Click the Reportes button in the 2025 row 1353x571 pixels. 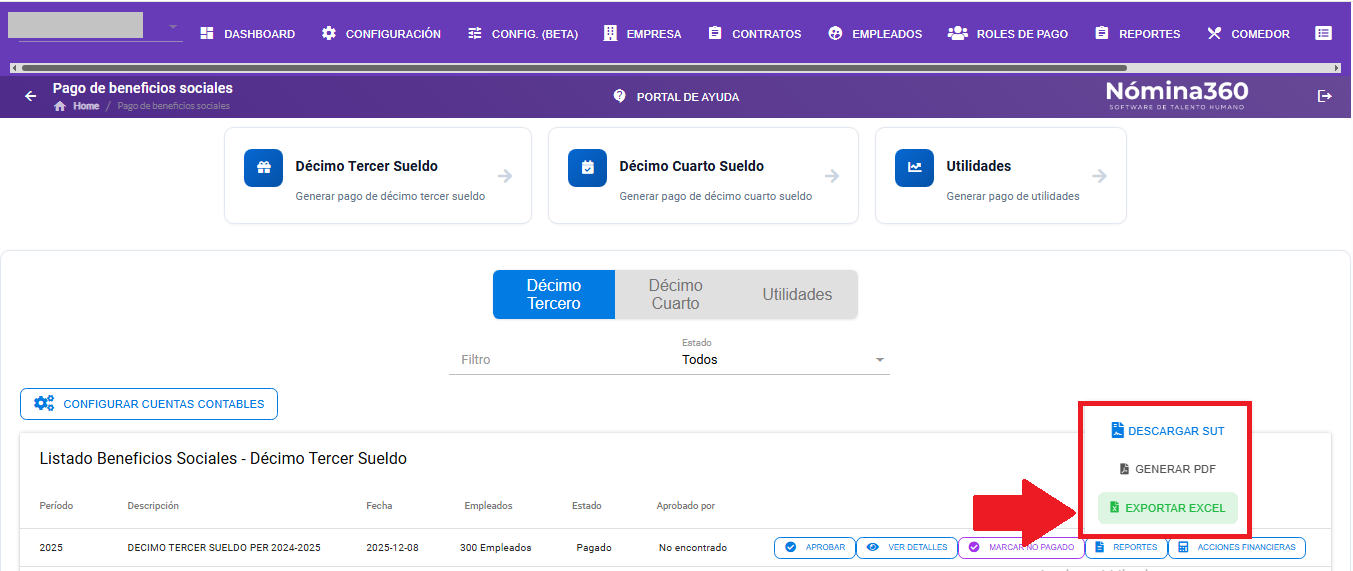click(1126, 547)
